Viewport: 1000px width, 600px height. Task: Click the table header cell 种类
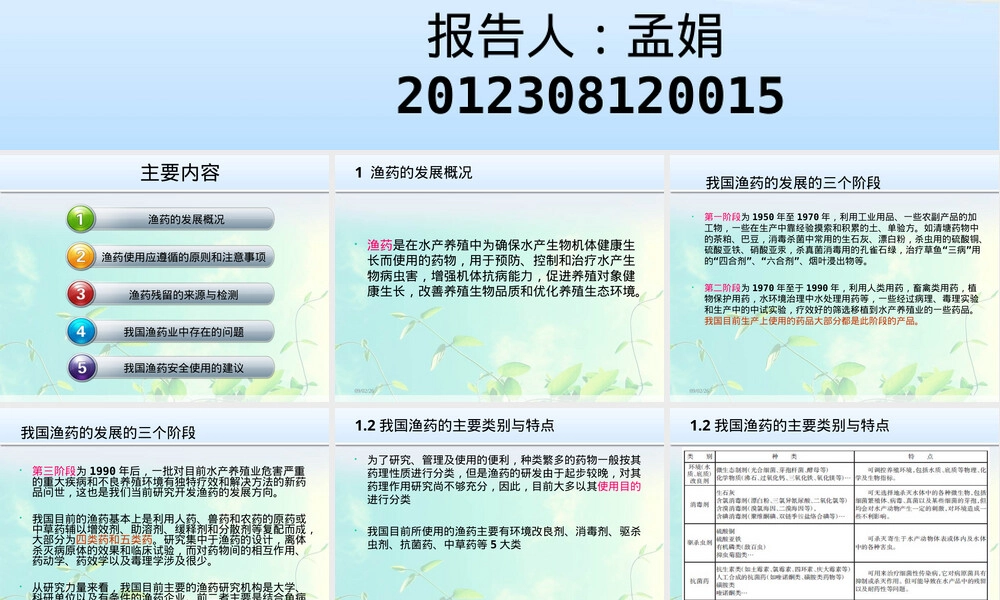pos(784,457)
